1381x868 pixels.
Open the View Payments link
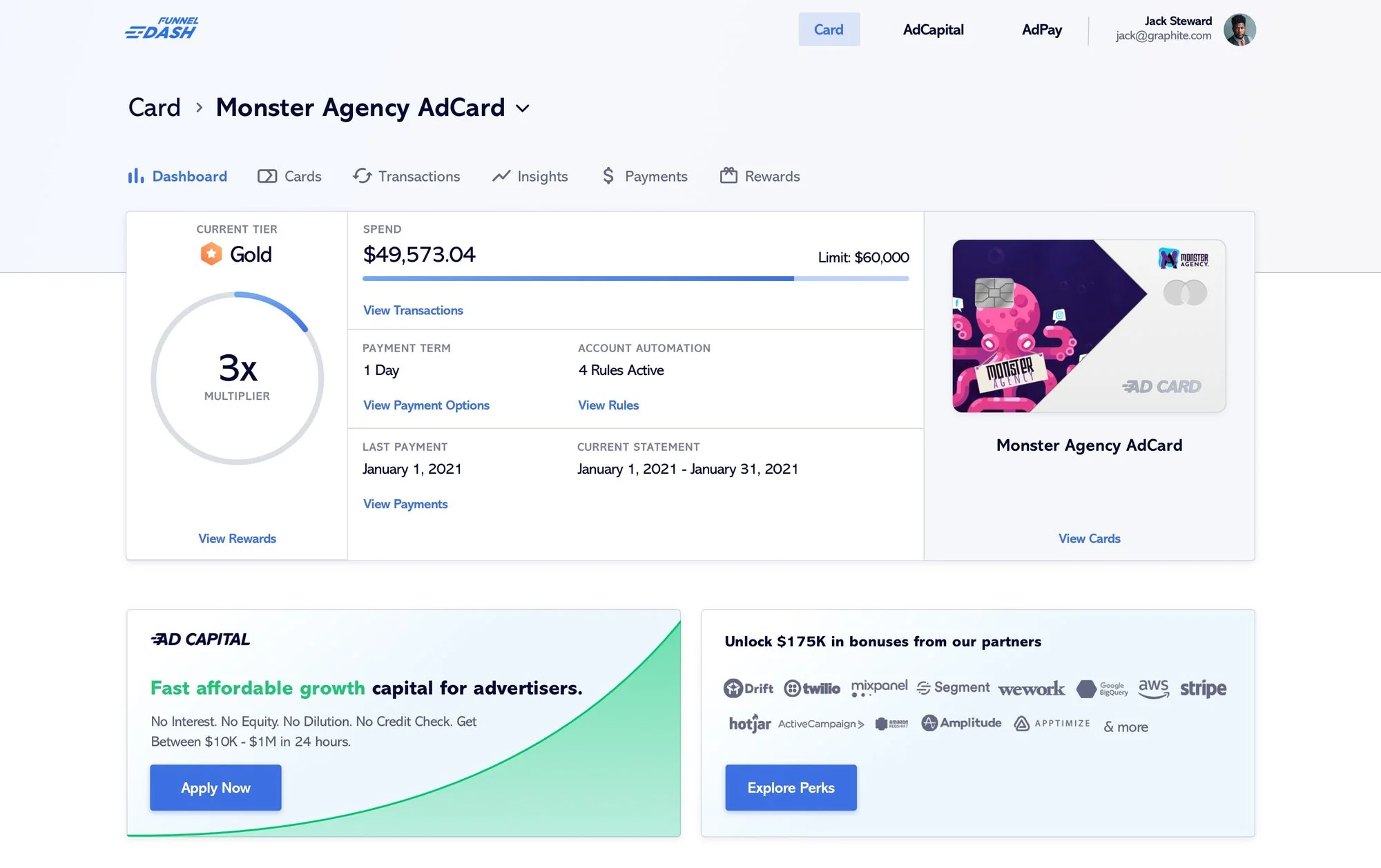(x=405, y=504)
